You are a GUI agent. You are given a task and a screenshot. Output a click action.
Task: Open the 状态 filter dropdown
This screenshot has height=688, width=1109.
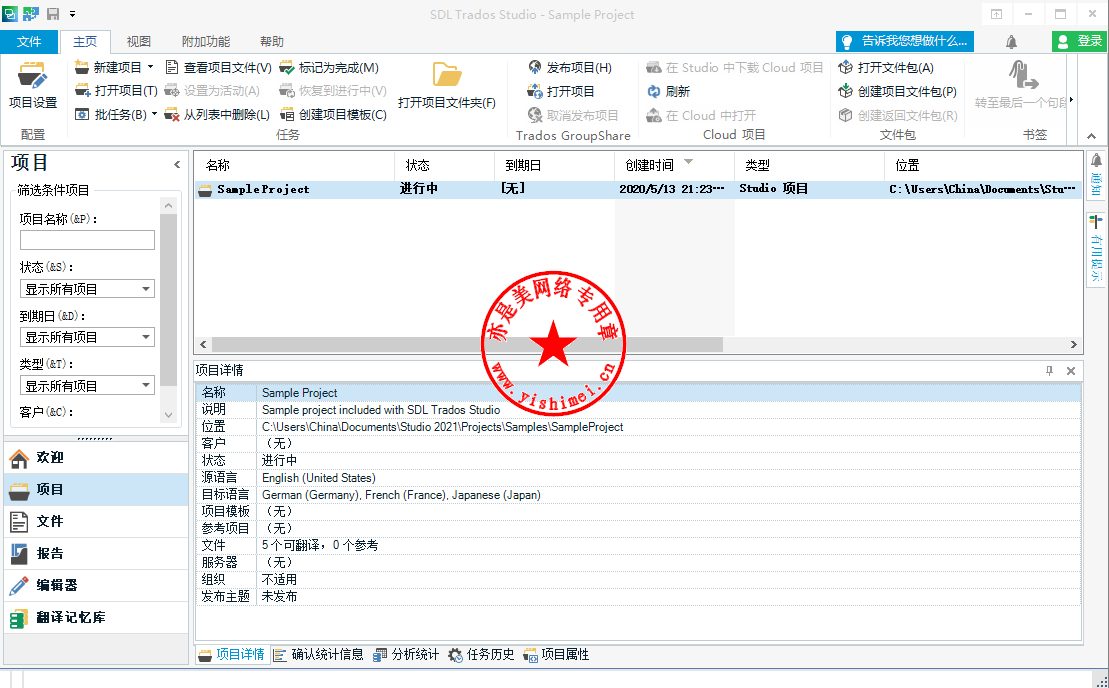[x=87, y=288]
